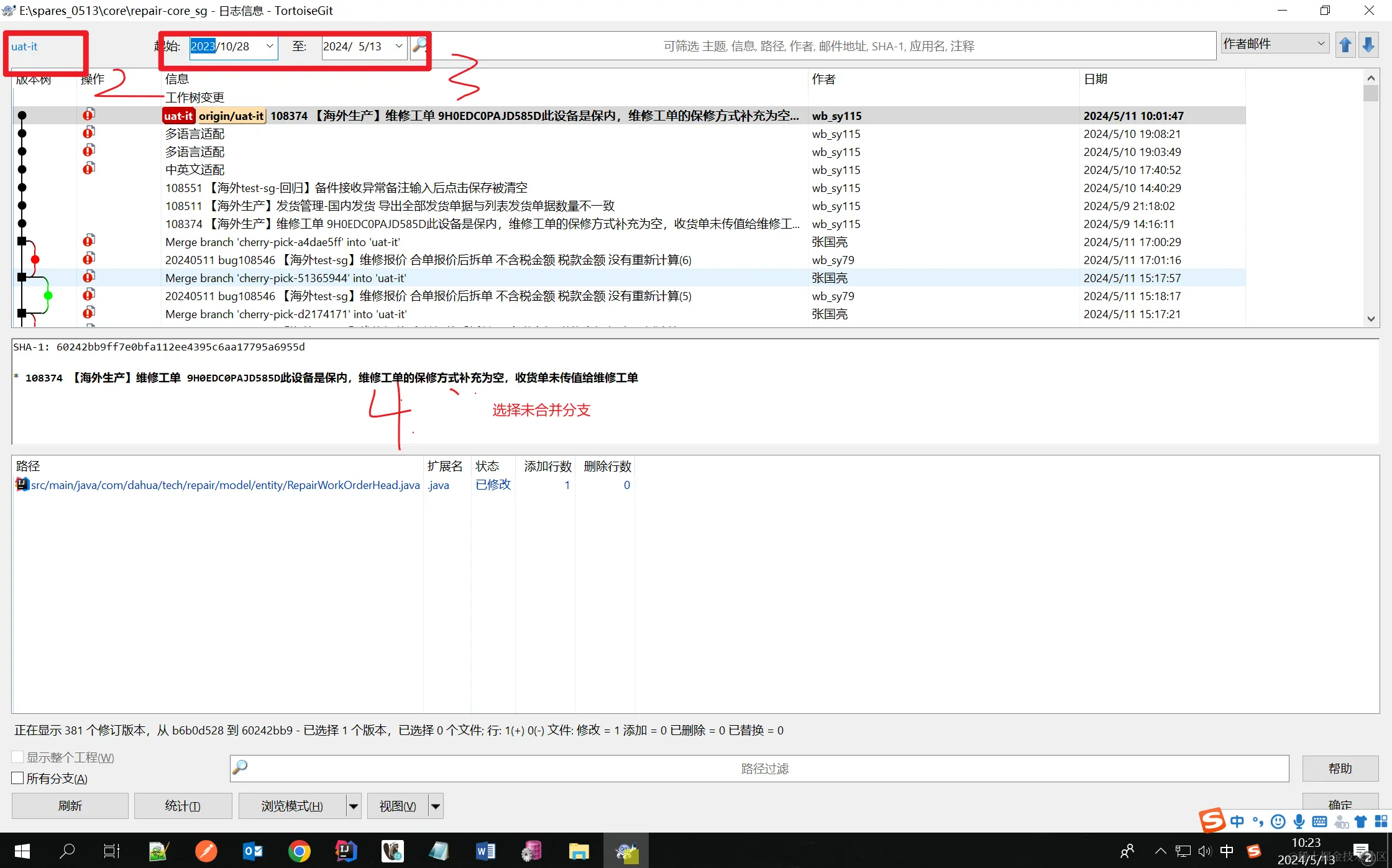The height and width of the screenshot is (868, 1392).
Task: Click file icon of RepairWorkOrderHead.java
Action: tap(22, 485)
